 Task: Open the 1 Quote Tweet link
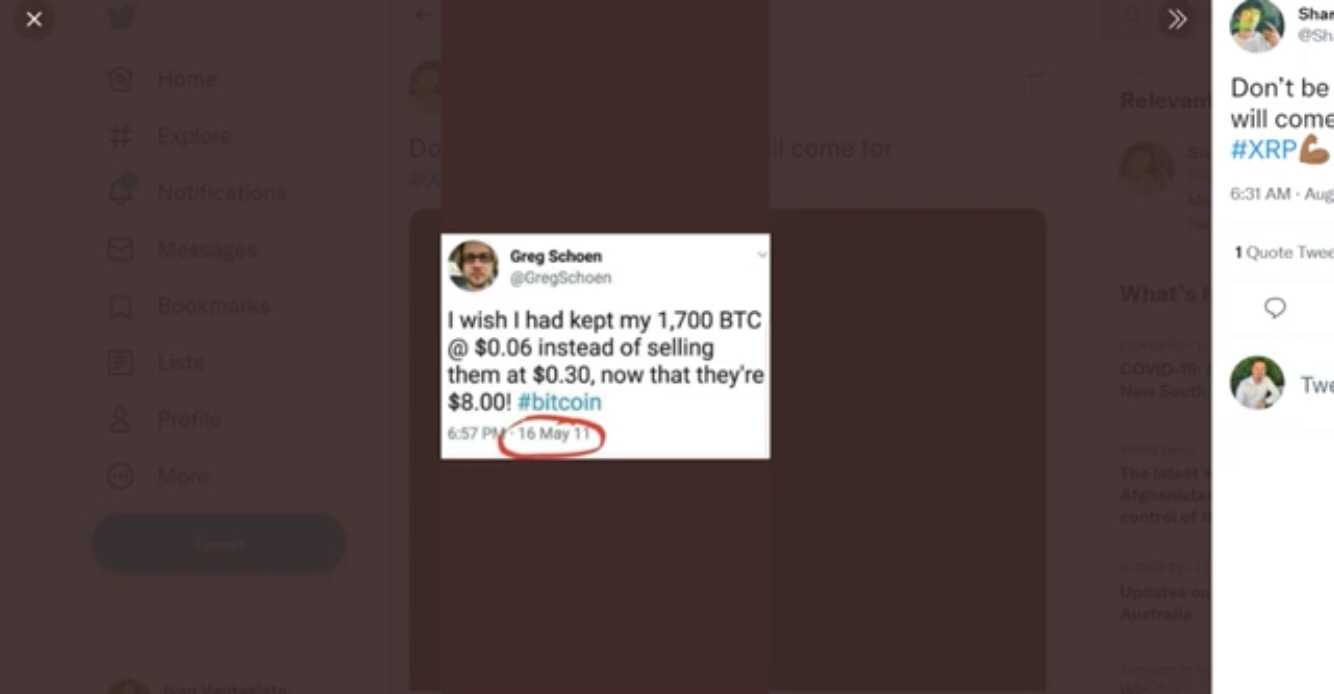[x=1284, y=253]
